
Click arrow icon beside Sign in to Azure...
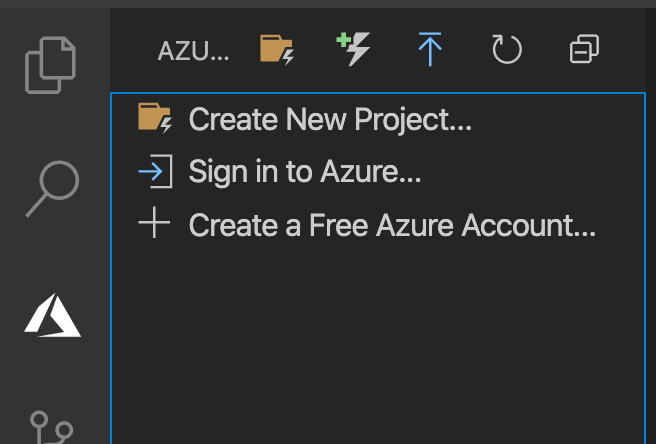pos(155,173)
